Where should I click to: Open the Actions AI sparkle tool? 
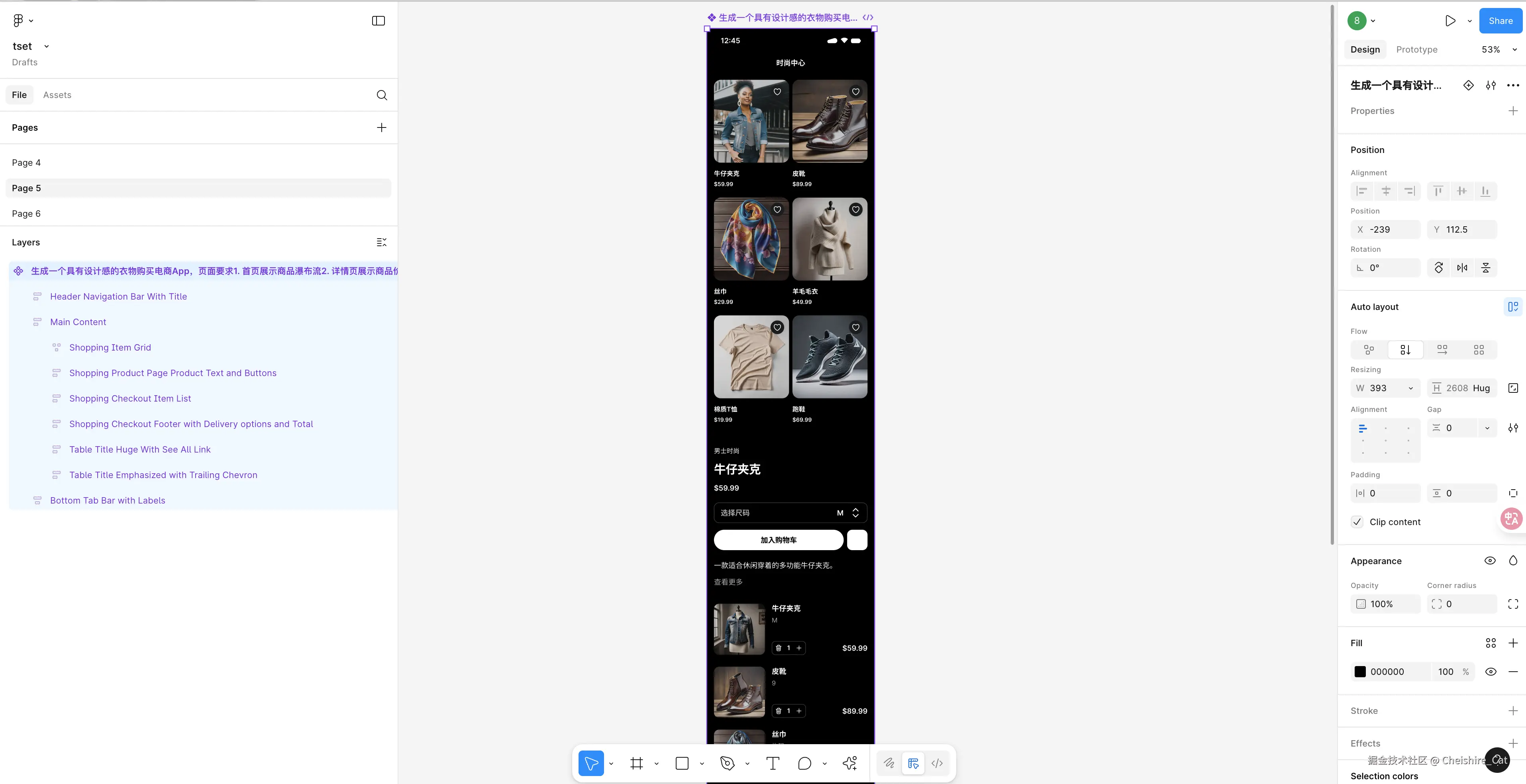[x=849, y=763]
